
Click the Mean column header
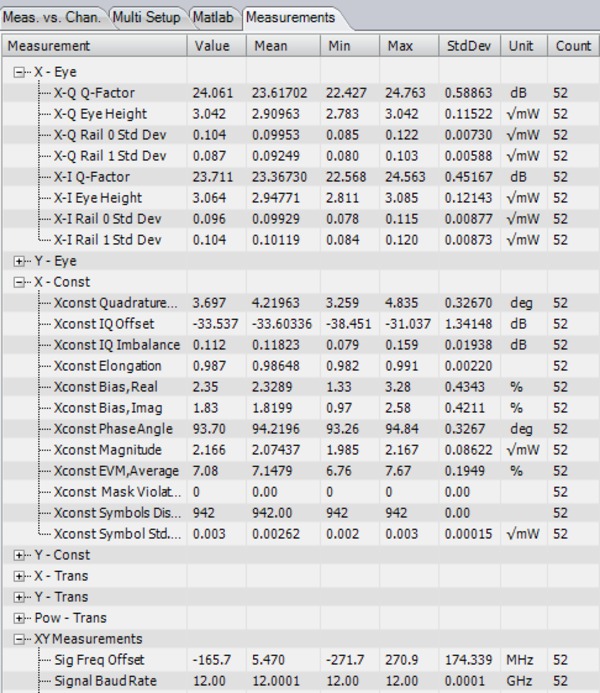coord(271,46)
